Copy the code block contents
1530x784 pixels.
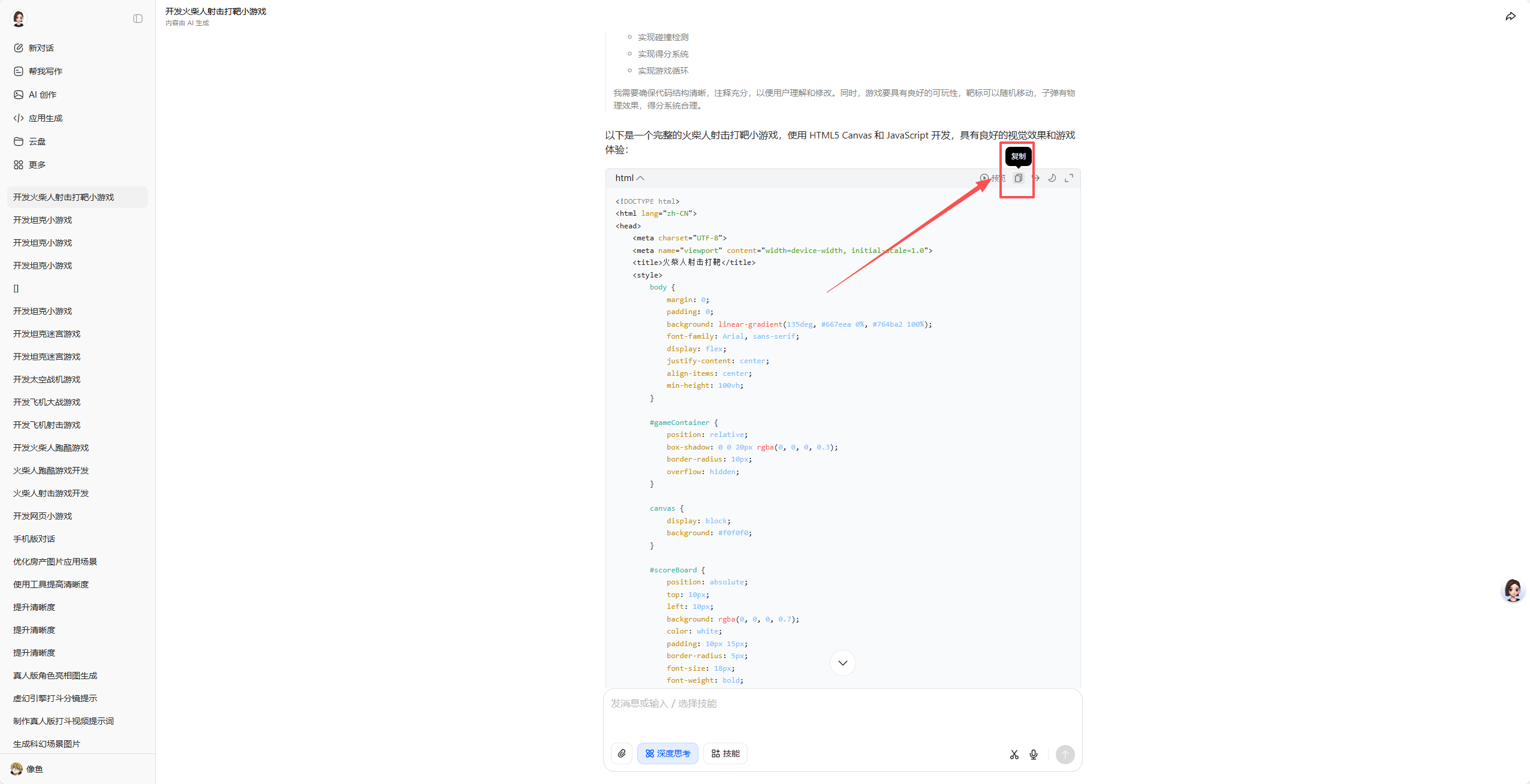[1017, 178]
